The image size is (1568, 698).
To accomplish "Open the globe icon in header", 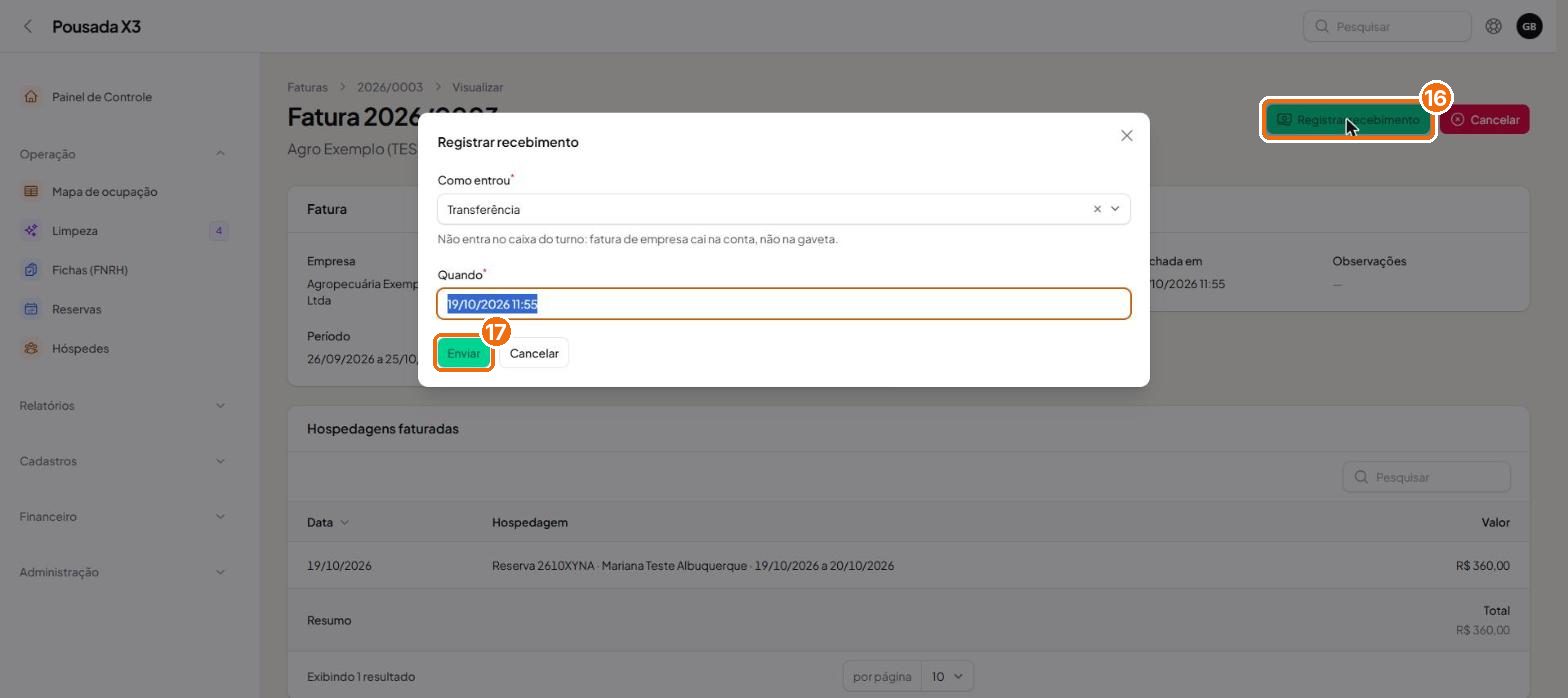I will tap(1493, 26).
